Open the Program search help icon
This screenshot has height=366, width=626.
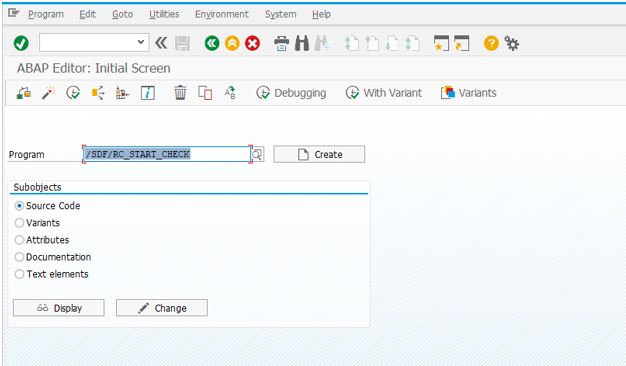pyautogui.click(x=258, y=154)
